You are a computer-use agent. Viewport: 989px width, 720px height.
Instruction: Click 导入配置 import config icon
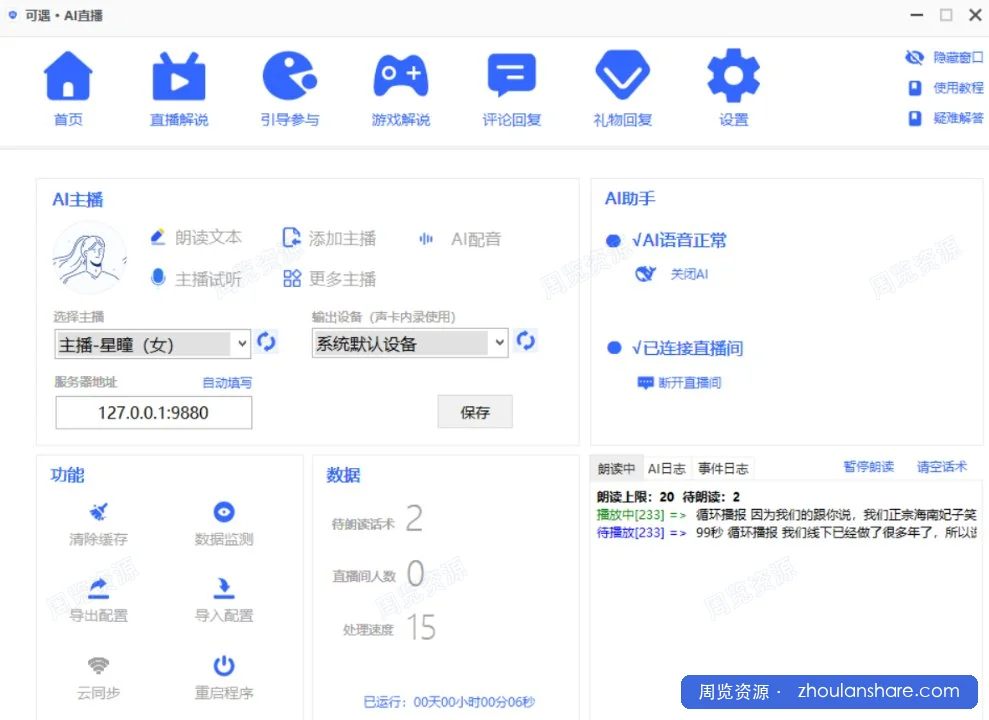(x=224, y=588)
